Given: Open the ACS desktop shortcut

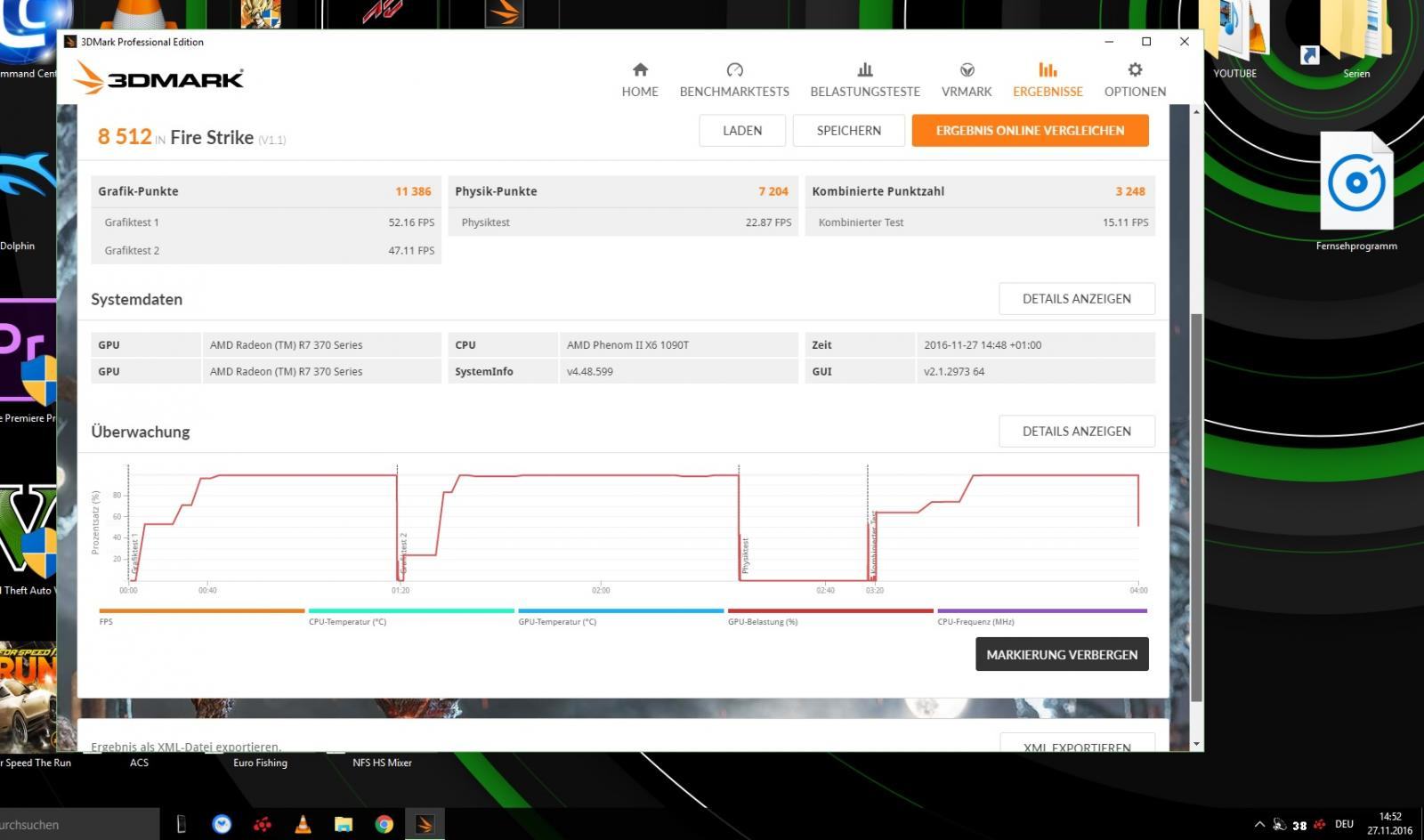Looking at the screenshot, I should click(x=139, y=763).
